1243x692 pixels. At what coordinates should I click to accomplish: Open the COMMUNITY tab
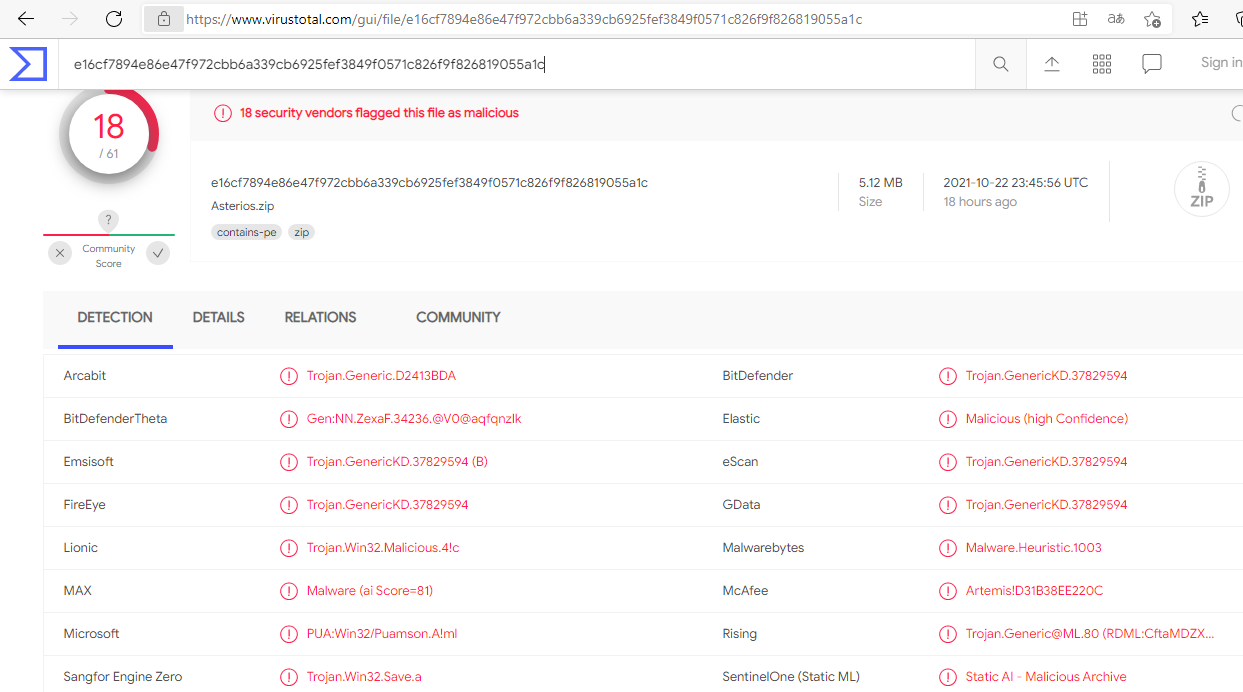[458, 318]
